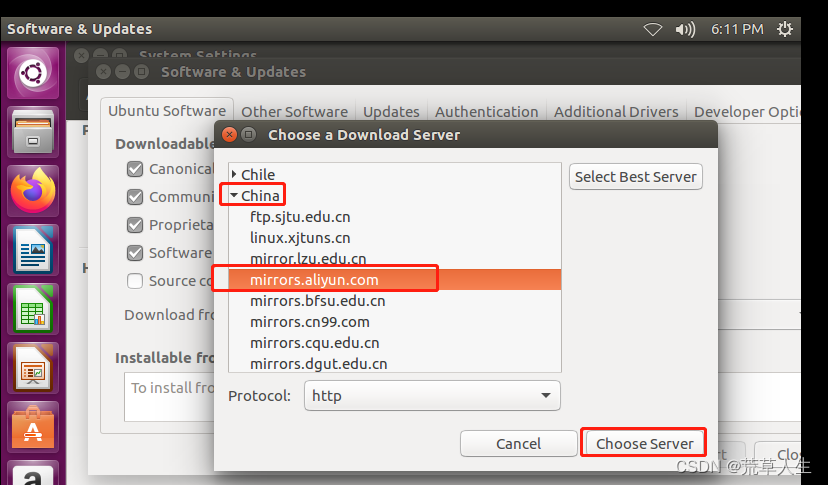Click Select Best Server button
The image size is (828, 485).
636,176
